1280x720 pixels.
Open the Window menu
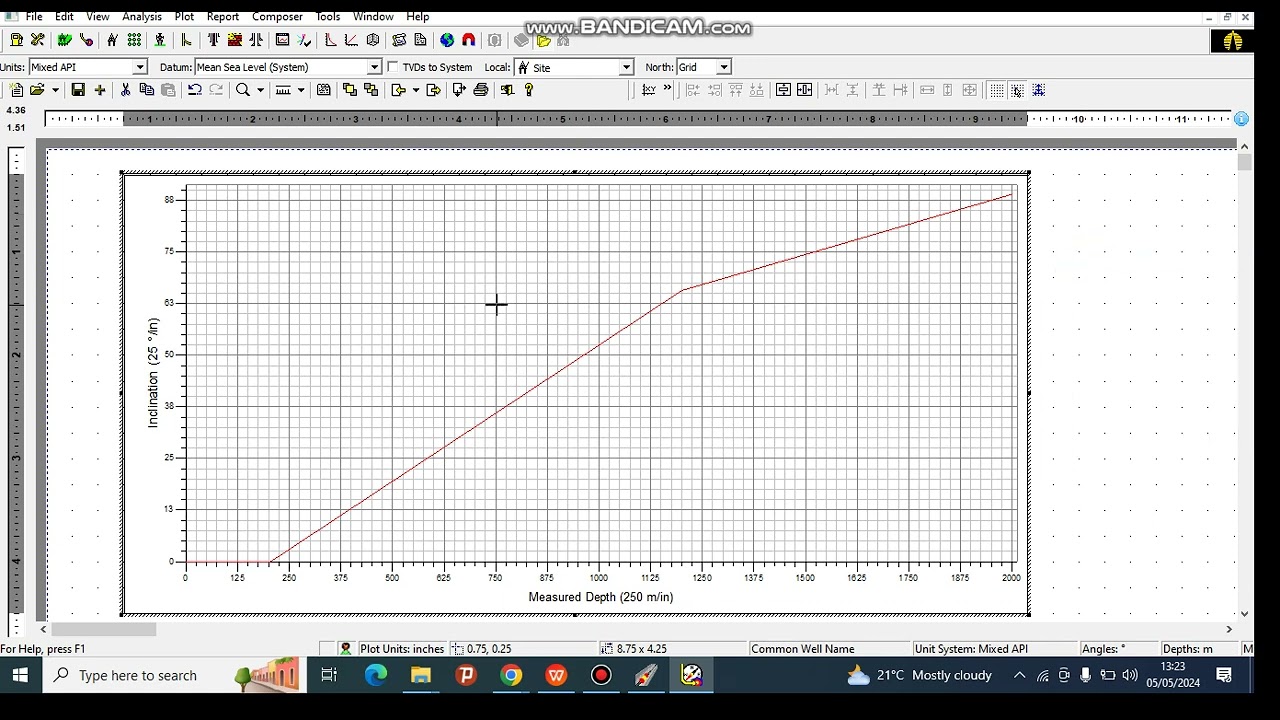[373, 16]
